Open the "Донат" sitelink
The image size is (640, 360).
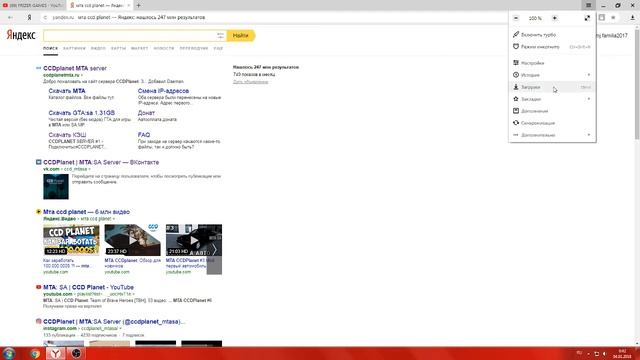[146, 113]
